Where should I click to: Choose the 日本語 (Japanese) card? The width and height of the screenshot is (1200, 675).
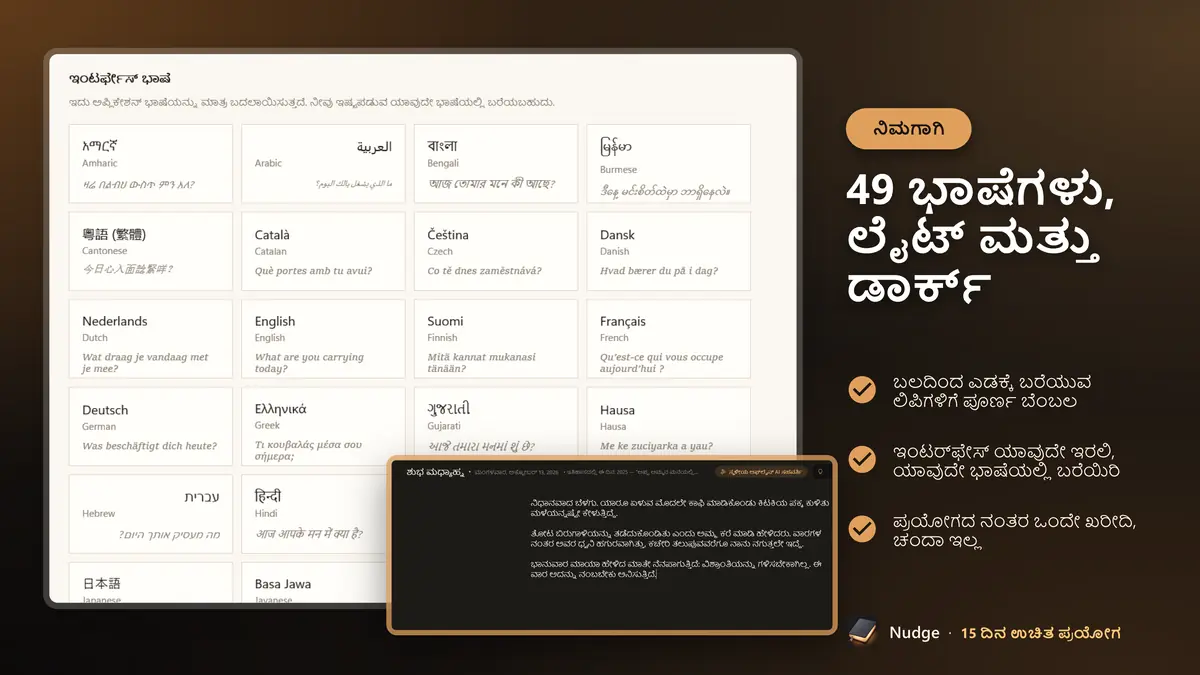click(x=151, y=584)
